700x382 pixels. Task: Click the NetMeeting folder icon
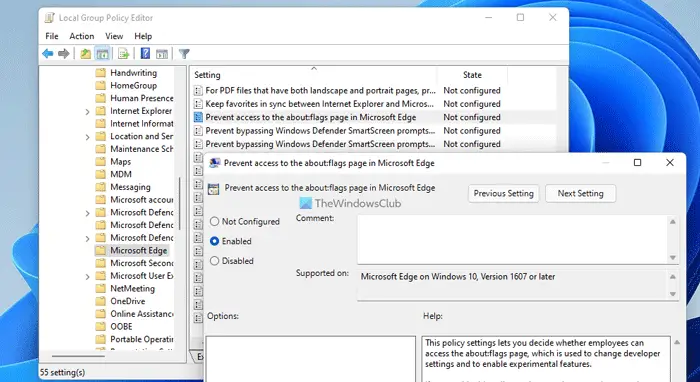[101, 288]
